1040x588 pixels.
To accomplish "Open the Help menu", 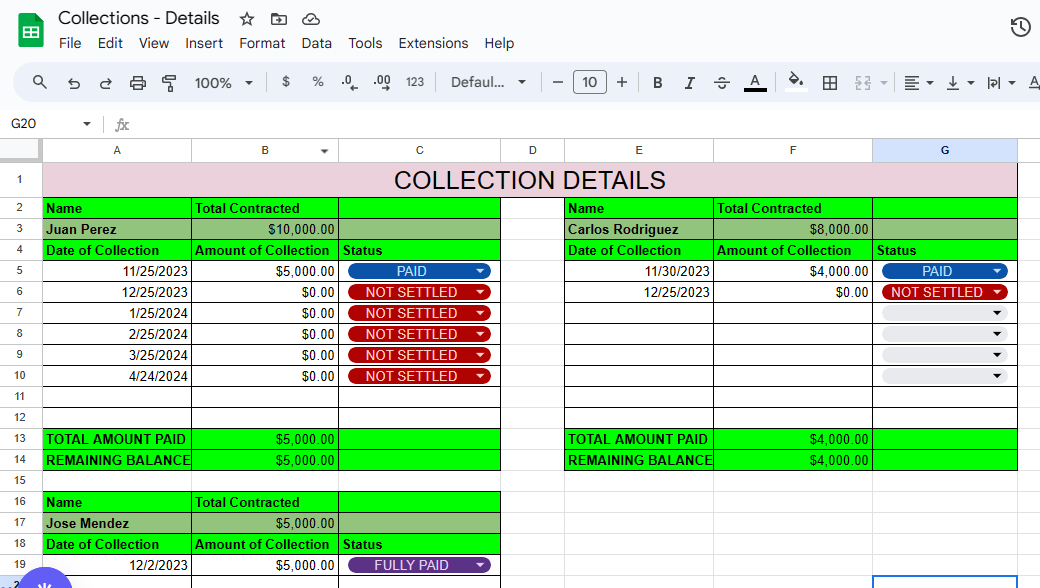I will click(x=499, y=43).
